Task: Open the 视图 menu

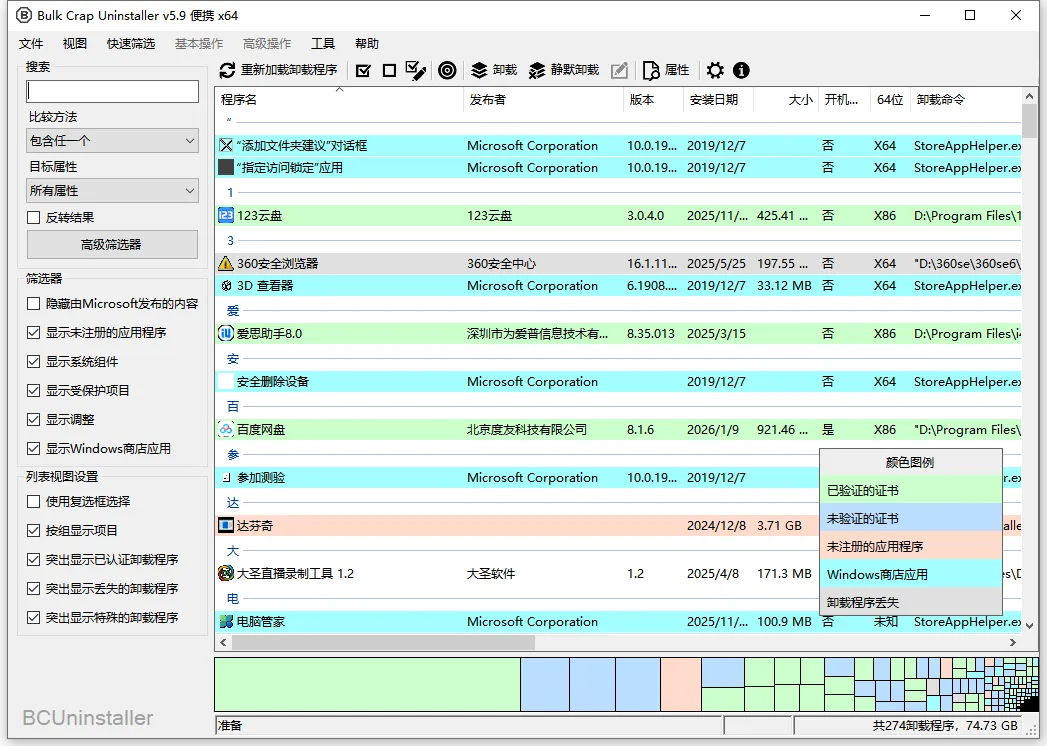Action: click(x=75, y=43)
